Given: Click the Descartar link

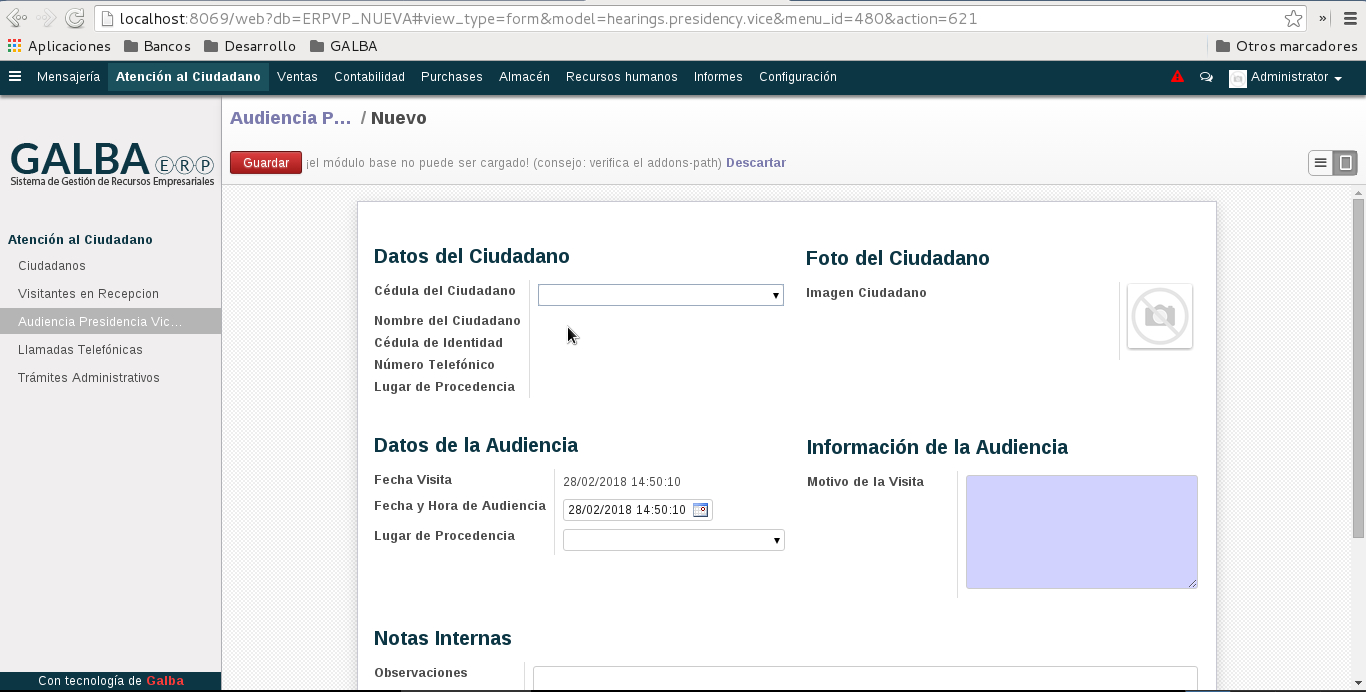Looking at the screenshot, I should coord(755,163).
